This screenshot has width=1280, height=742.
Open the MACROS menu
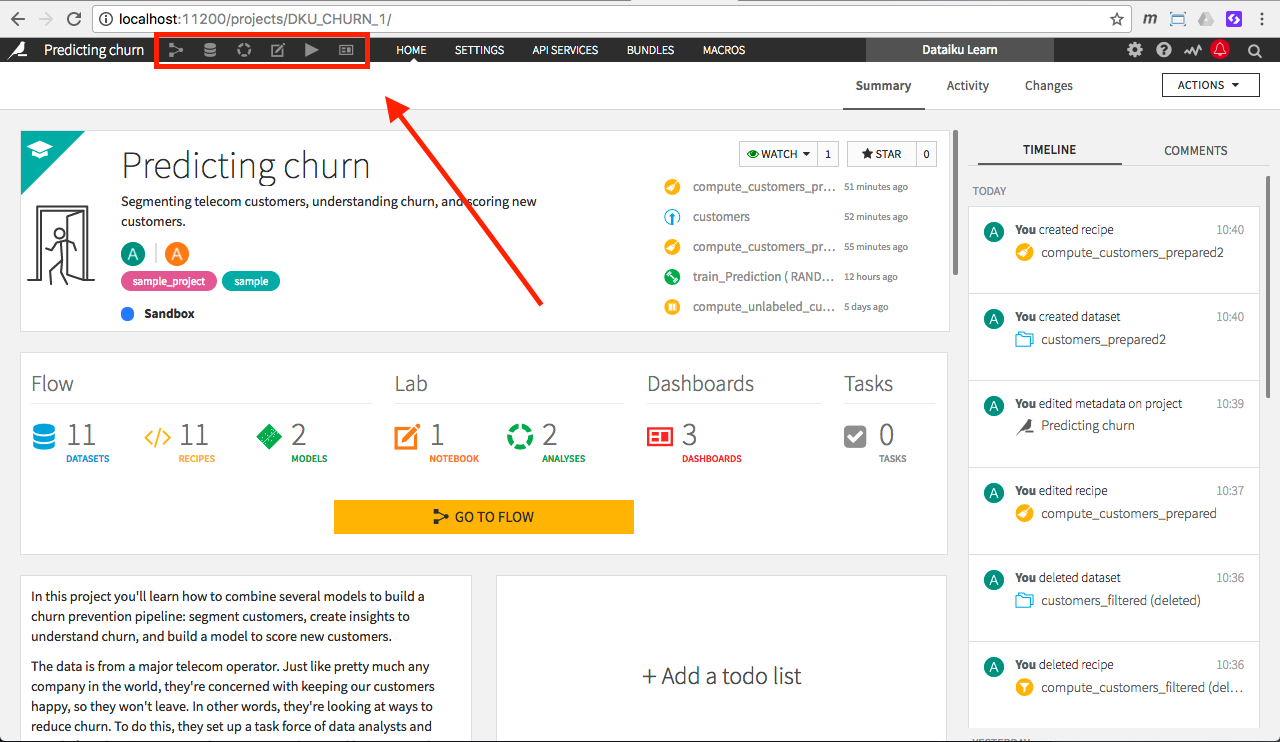pyautogui.click(x=724, y=50)
